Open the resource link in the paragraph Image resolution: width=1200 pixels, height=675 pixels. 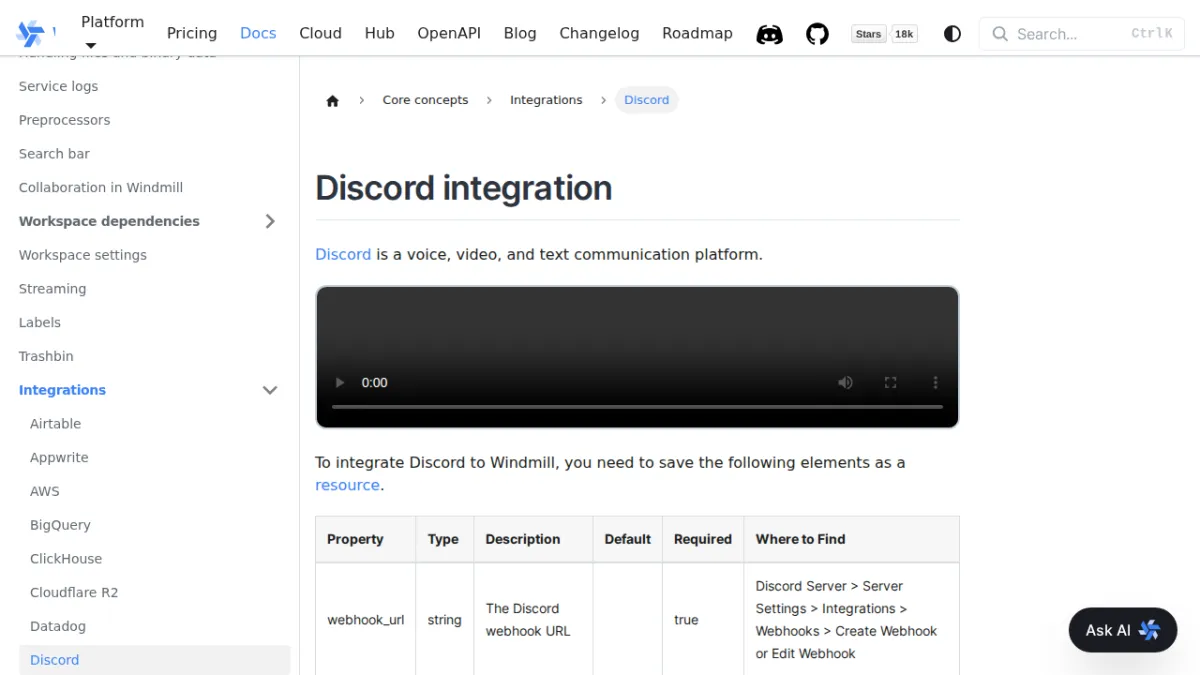(x=347, y=485)
